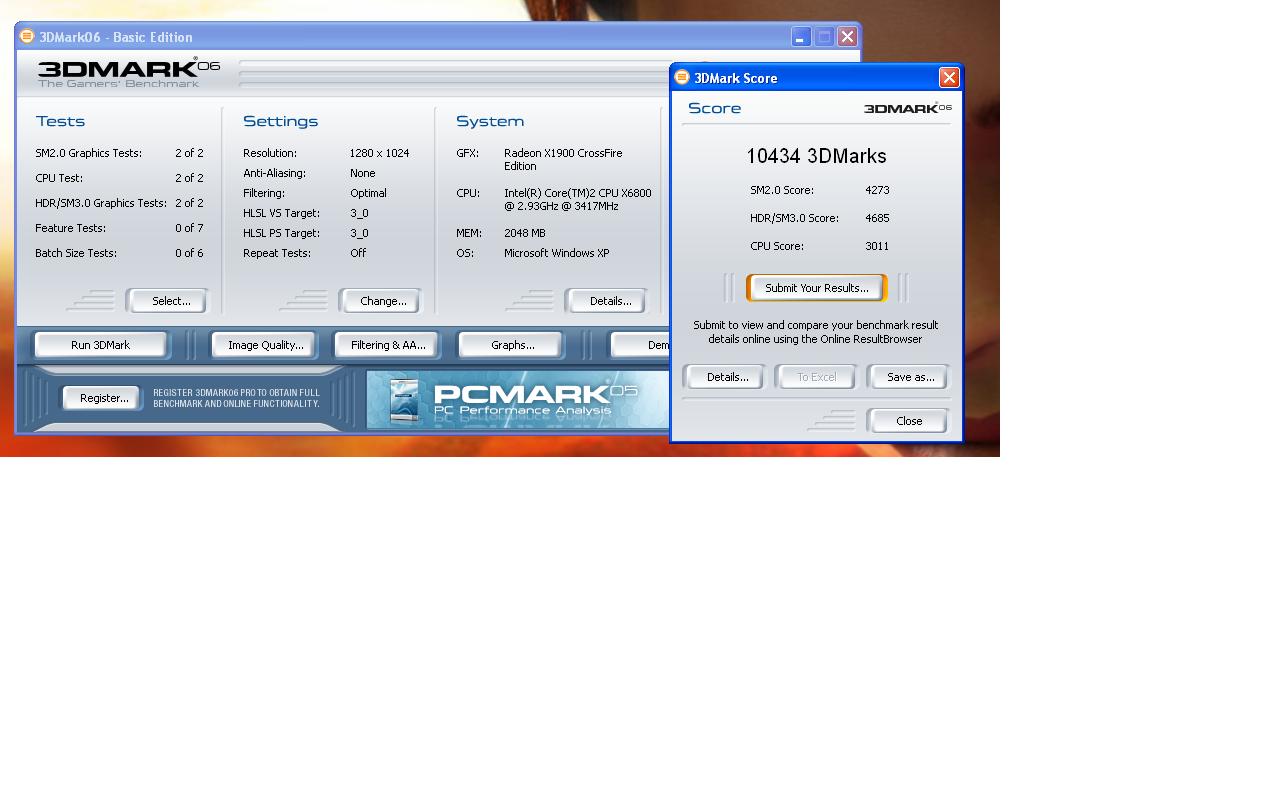Select the 10434 3DMarks score text
1280x800 pixels.
click(x=816, y=156)
